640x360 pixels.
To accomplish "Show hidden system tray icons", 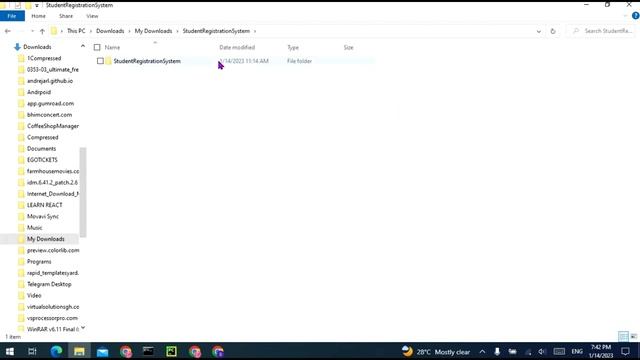I will click(x=482, y=352).
